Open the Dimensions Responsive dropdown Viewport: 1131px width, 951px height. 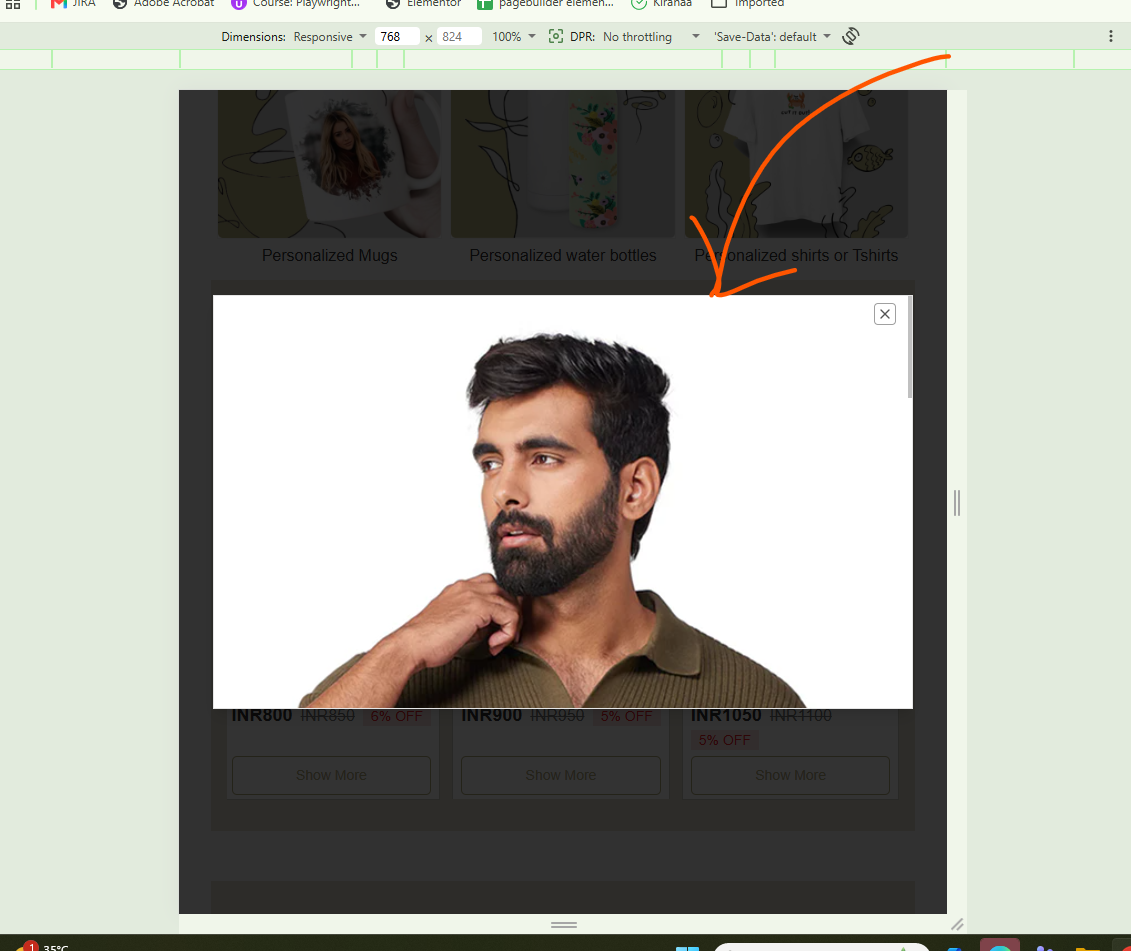[330, 37]
